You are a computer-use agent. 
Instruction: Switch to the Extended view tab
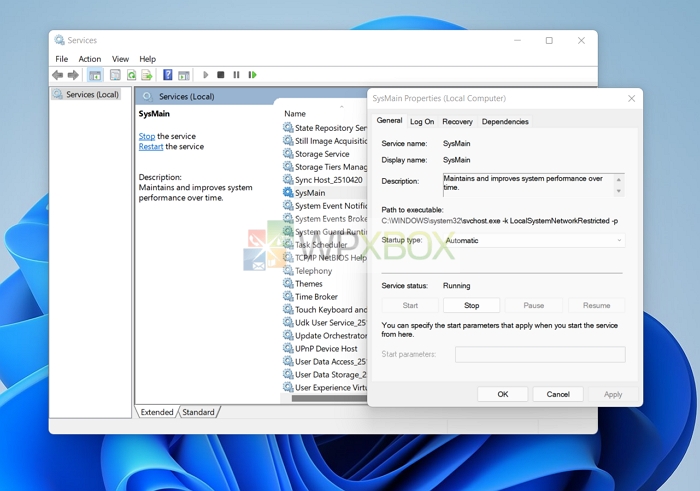pyautogui.click(x=157, y=412)
